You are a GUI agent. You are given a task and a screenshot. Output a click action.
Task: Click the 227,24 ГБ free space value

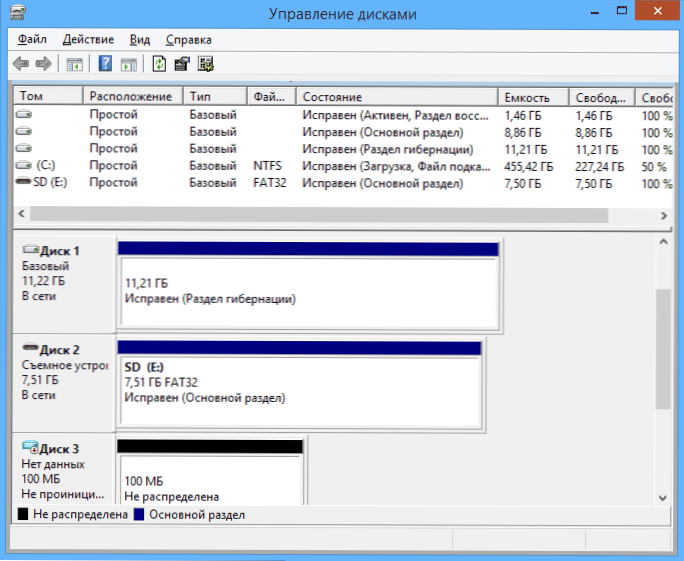599,167
